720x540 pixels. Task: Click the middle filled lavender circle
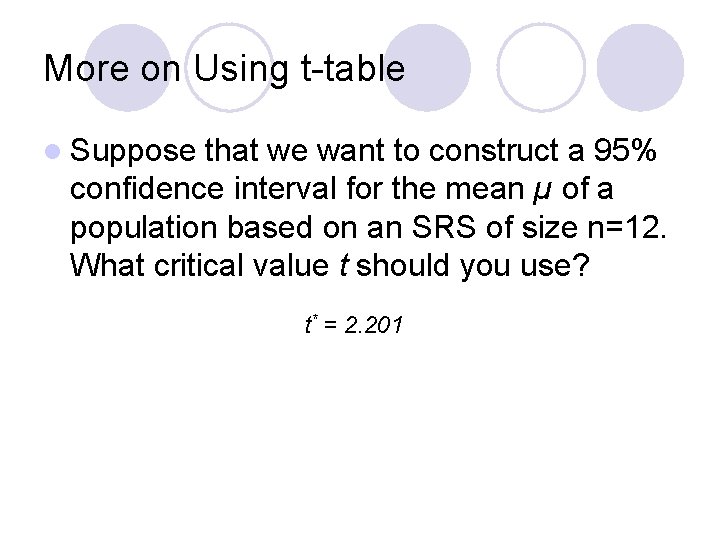[428, 68]
